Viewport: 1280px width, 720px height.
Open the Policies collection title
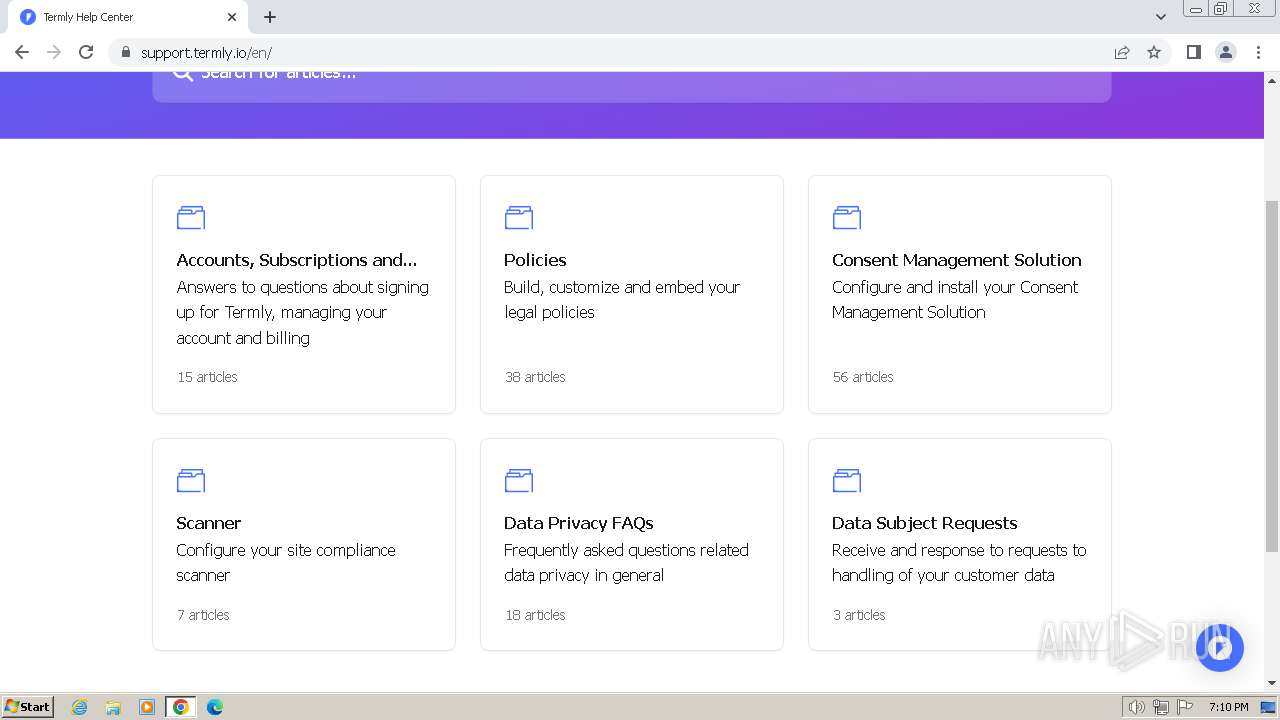click(535, 260)
